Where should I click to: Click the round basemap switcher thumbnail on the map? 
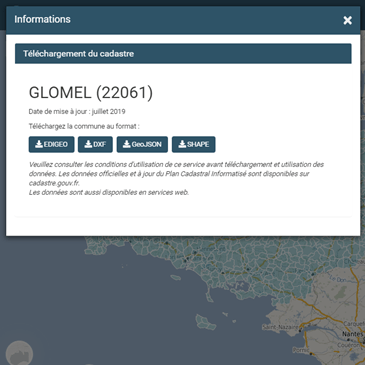(19, 354)
